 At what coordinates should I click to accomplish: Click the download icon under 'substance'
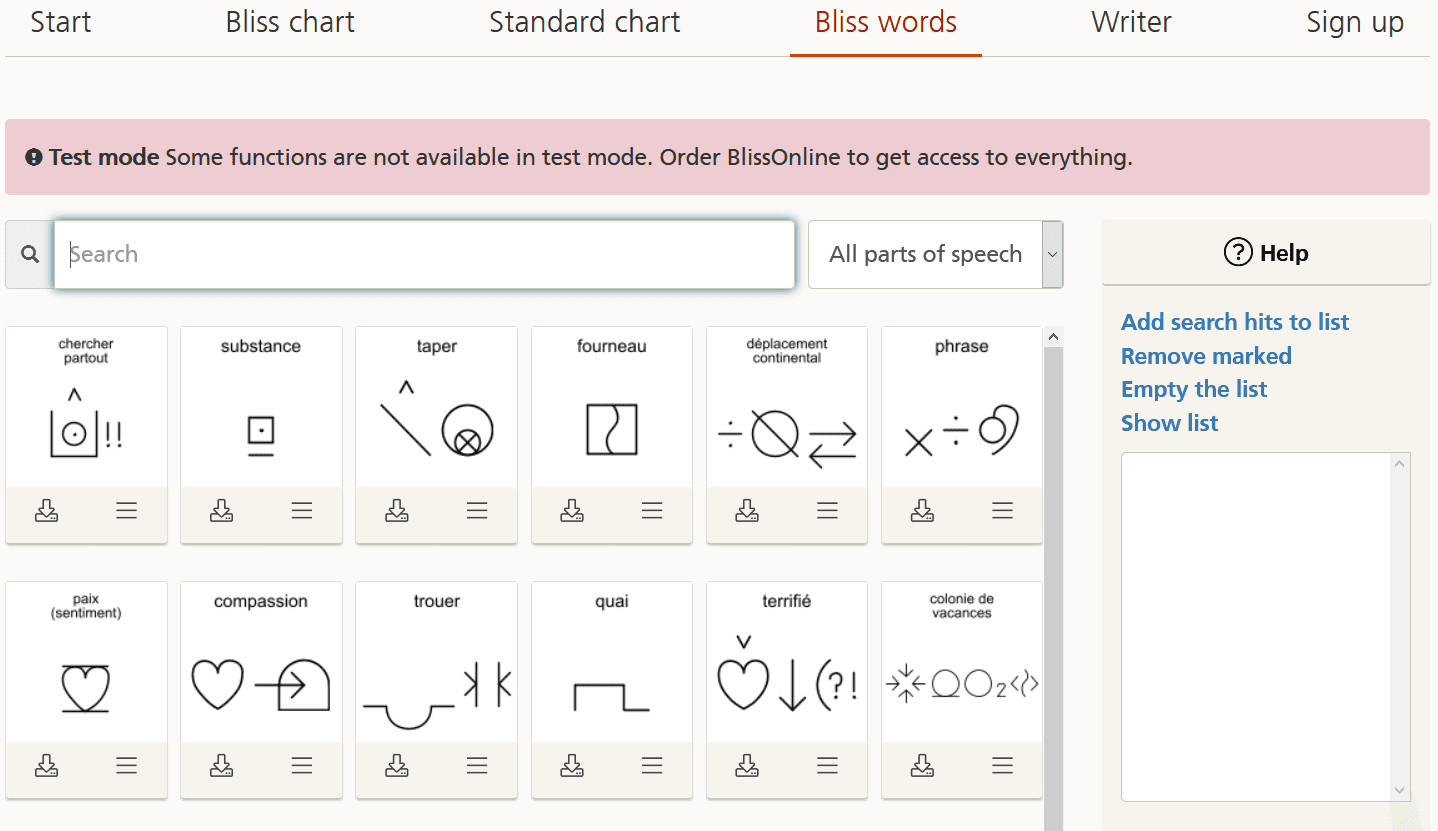click(x=221, y=511)
